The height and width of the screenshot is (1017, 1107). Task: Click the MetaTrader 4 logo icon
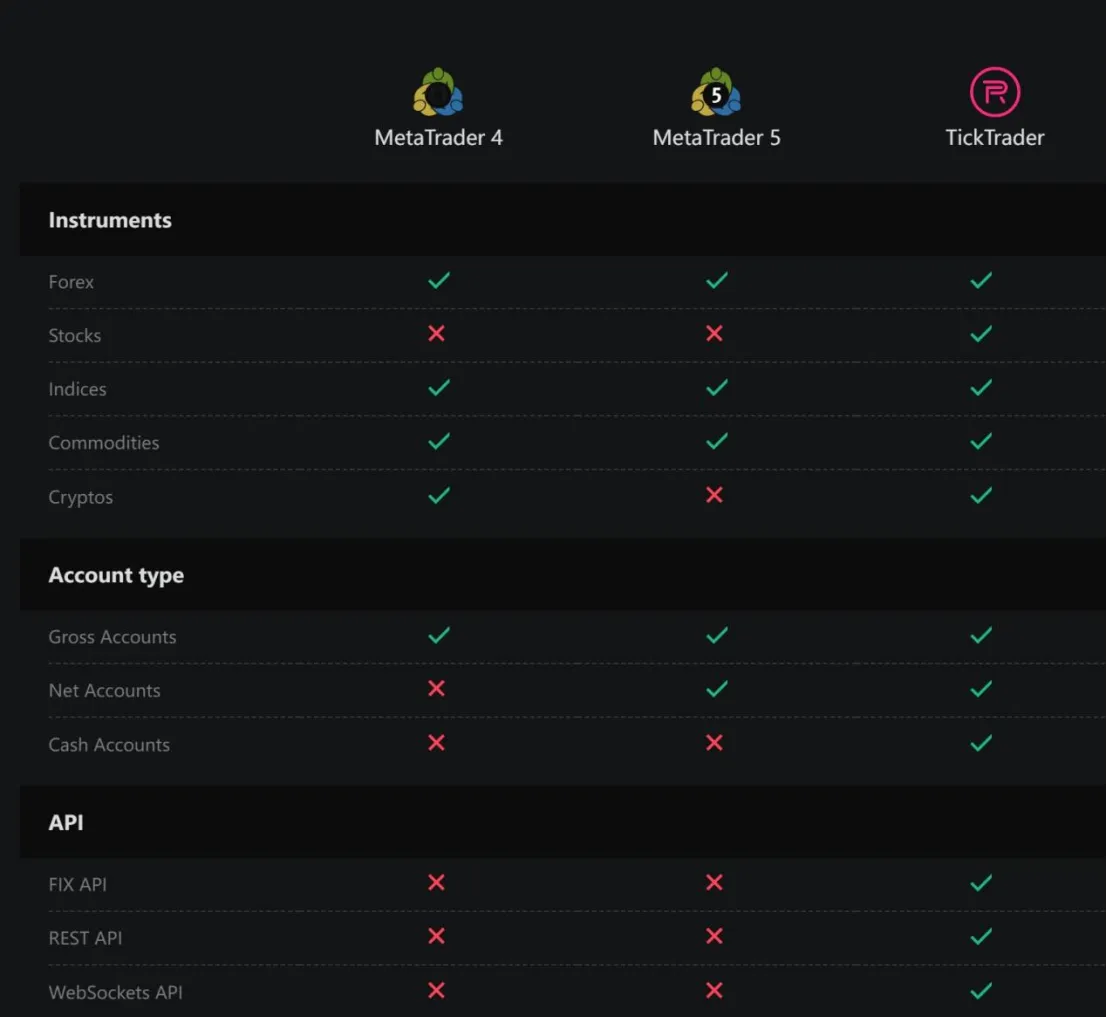tap(438, 92)
